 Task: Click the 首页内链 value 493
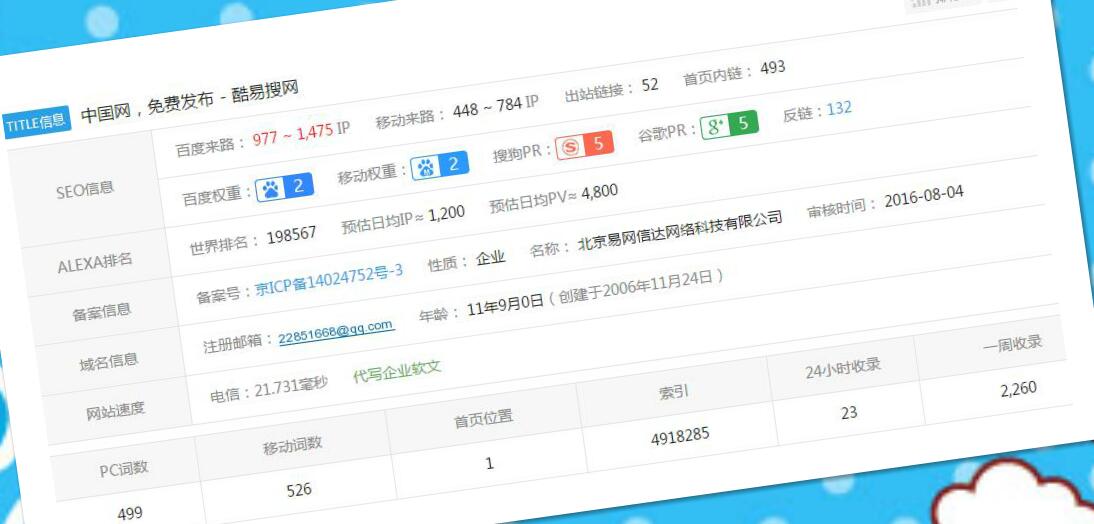pyautogui.click(x=772, y=68)
